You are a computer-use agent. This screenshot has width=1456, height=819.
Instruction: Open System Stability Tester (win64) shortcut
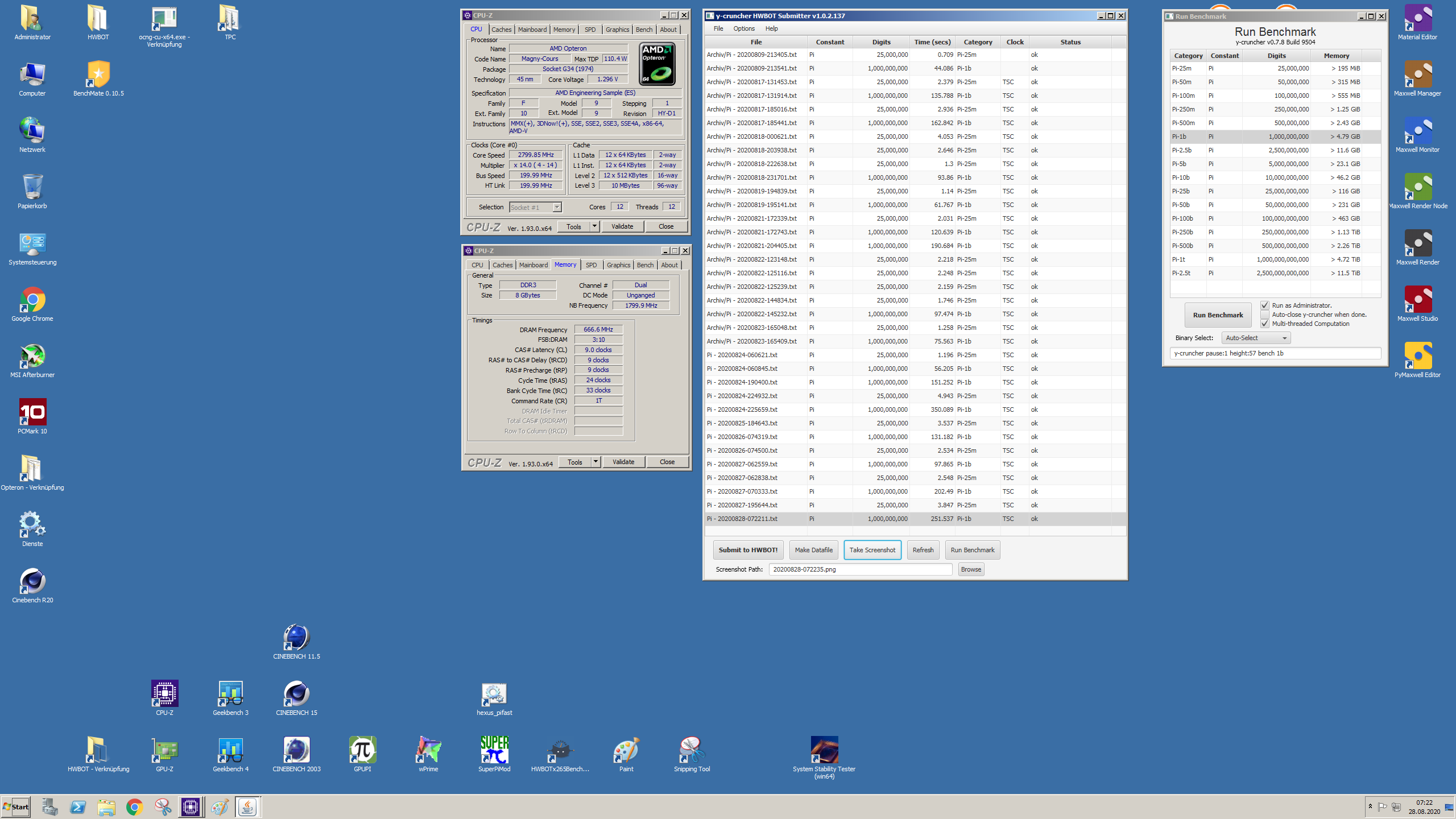click(824, 758)
